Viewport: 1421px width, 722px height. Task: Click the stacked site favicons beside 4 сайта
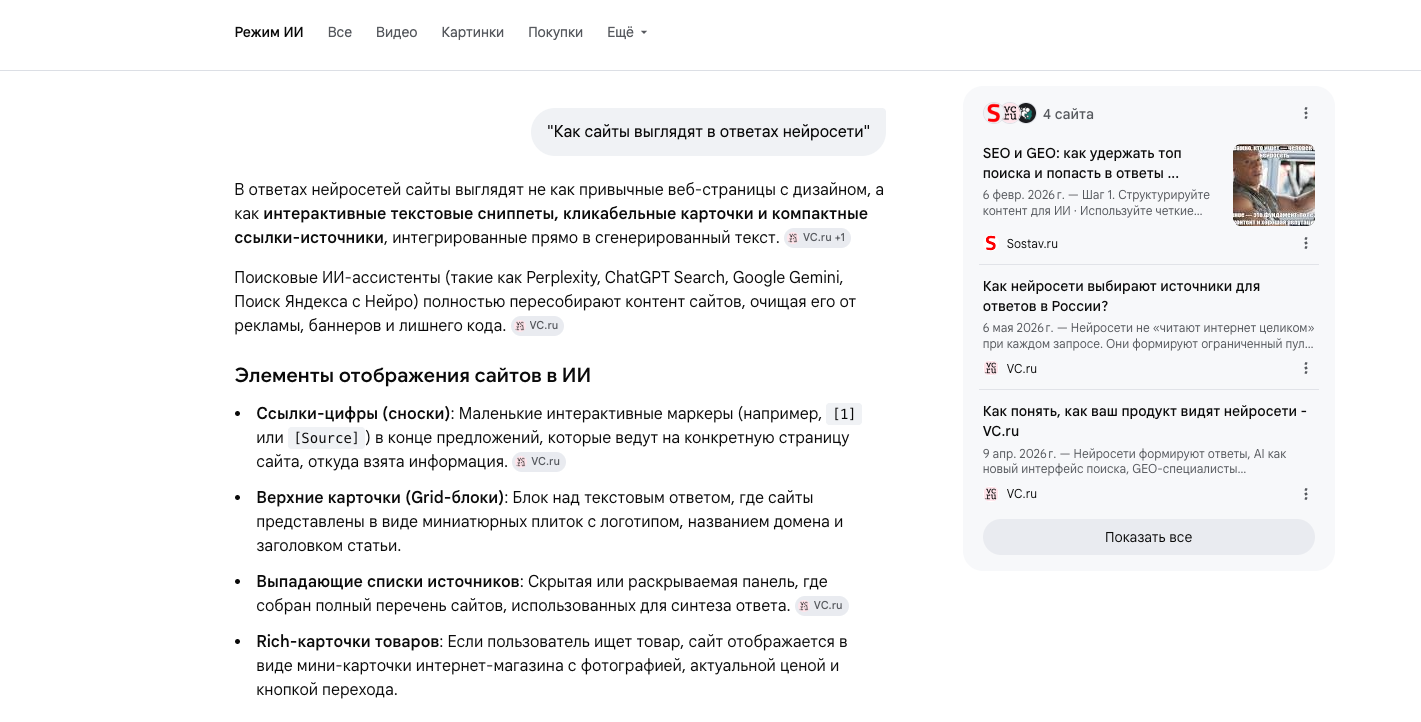[1010, 113]
